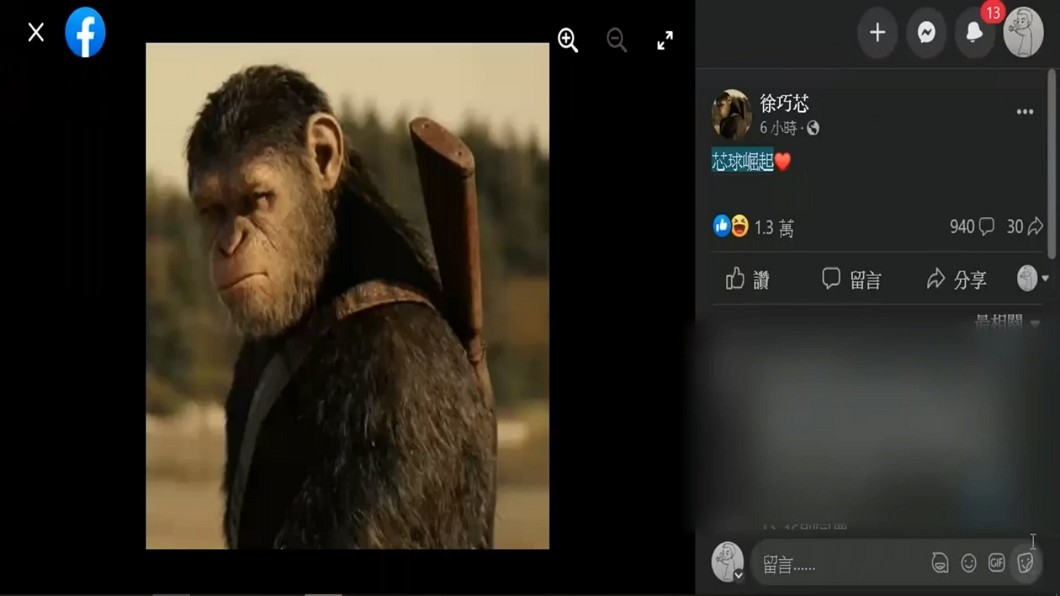
Task: Show the 940 comments
Action: (x=971, y=226)
